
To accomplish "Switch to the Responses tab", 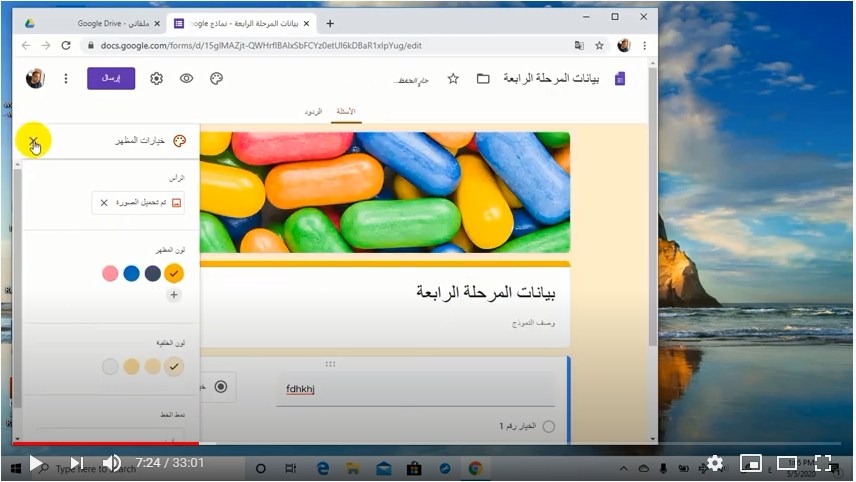I will (313, 112).
